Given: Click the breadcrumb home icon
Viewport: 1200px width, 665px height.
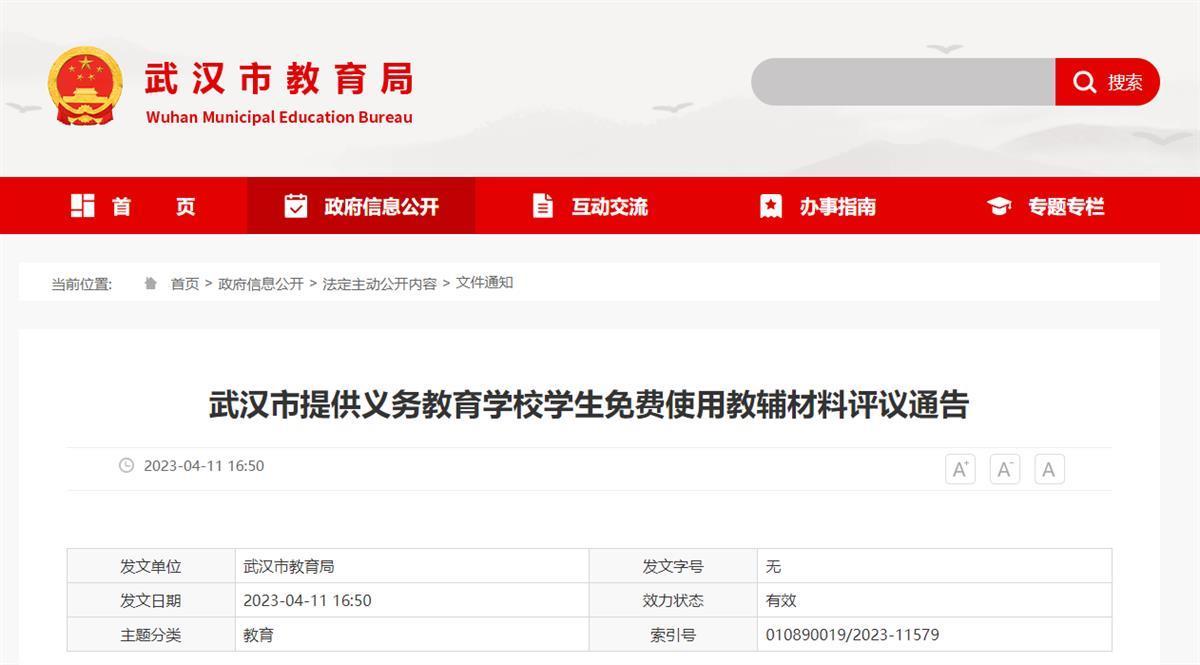Looking at the screenshot, I should (x=150, y=284).
